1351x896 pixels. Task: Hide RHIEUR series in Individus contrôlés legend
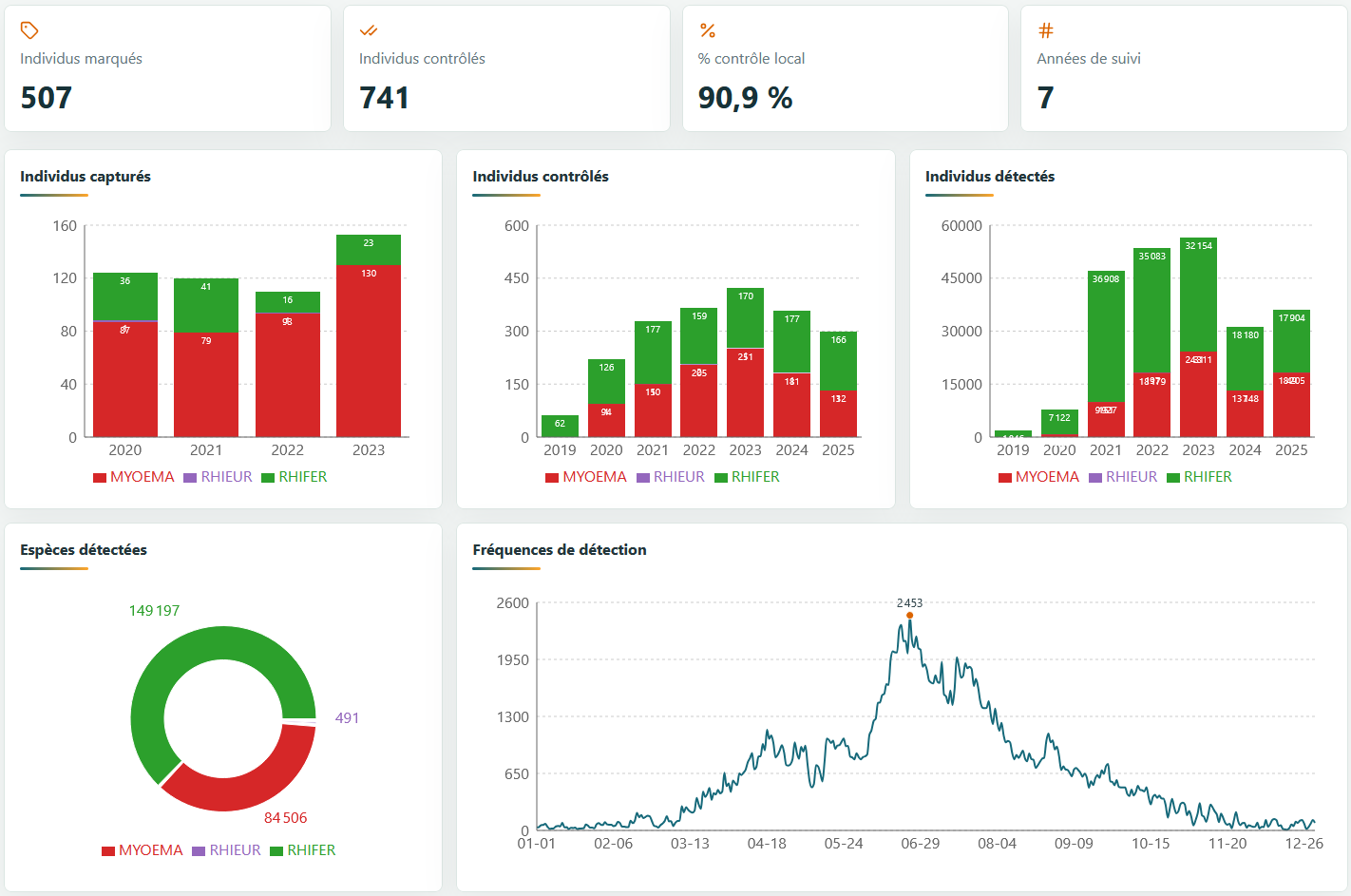(671, 477)
